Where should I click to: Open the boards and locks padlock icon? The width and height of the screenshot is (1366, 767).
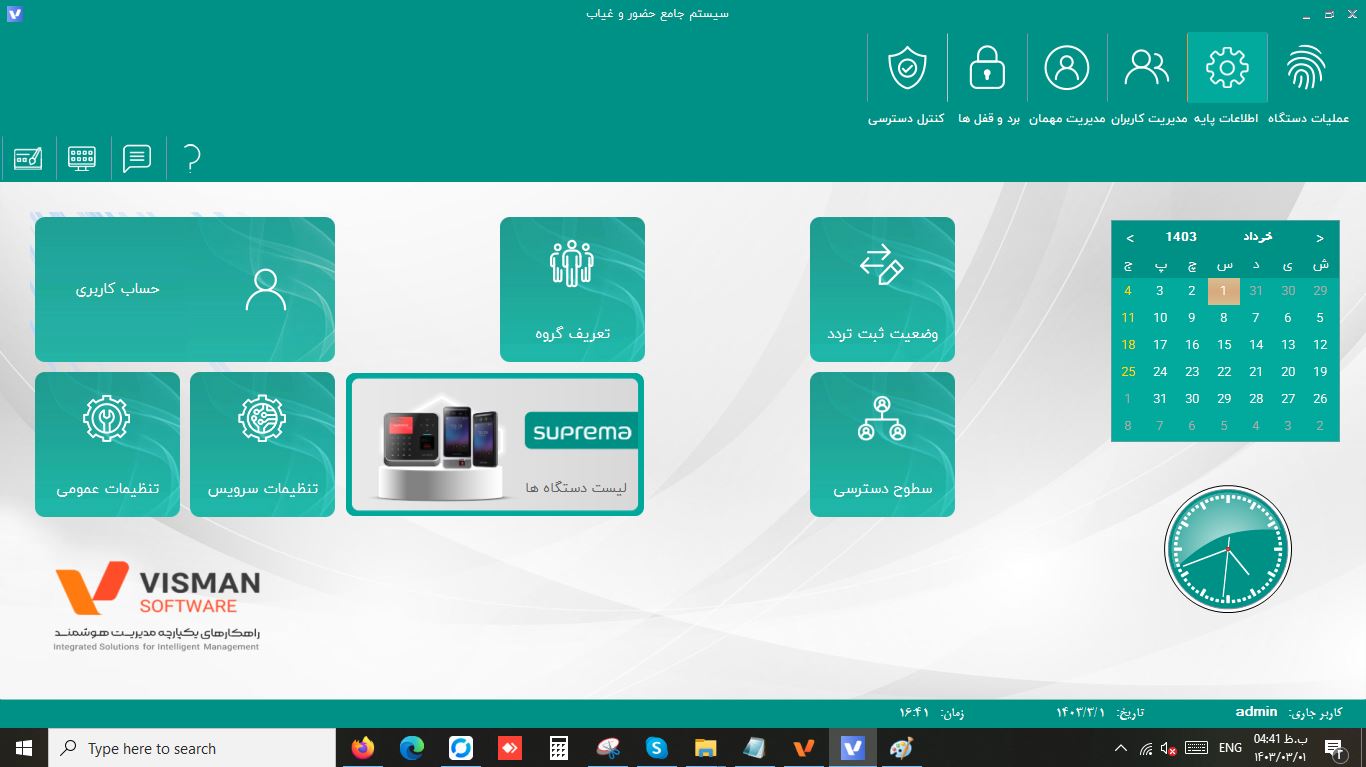pos(987,80)
